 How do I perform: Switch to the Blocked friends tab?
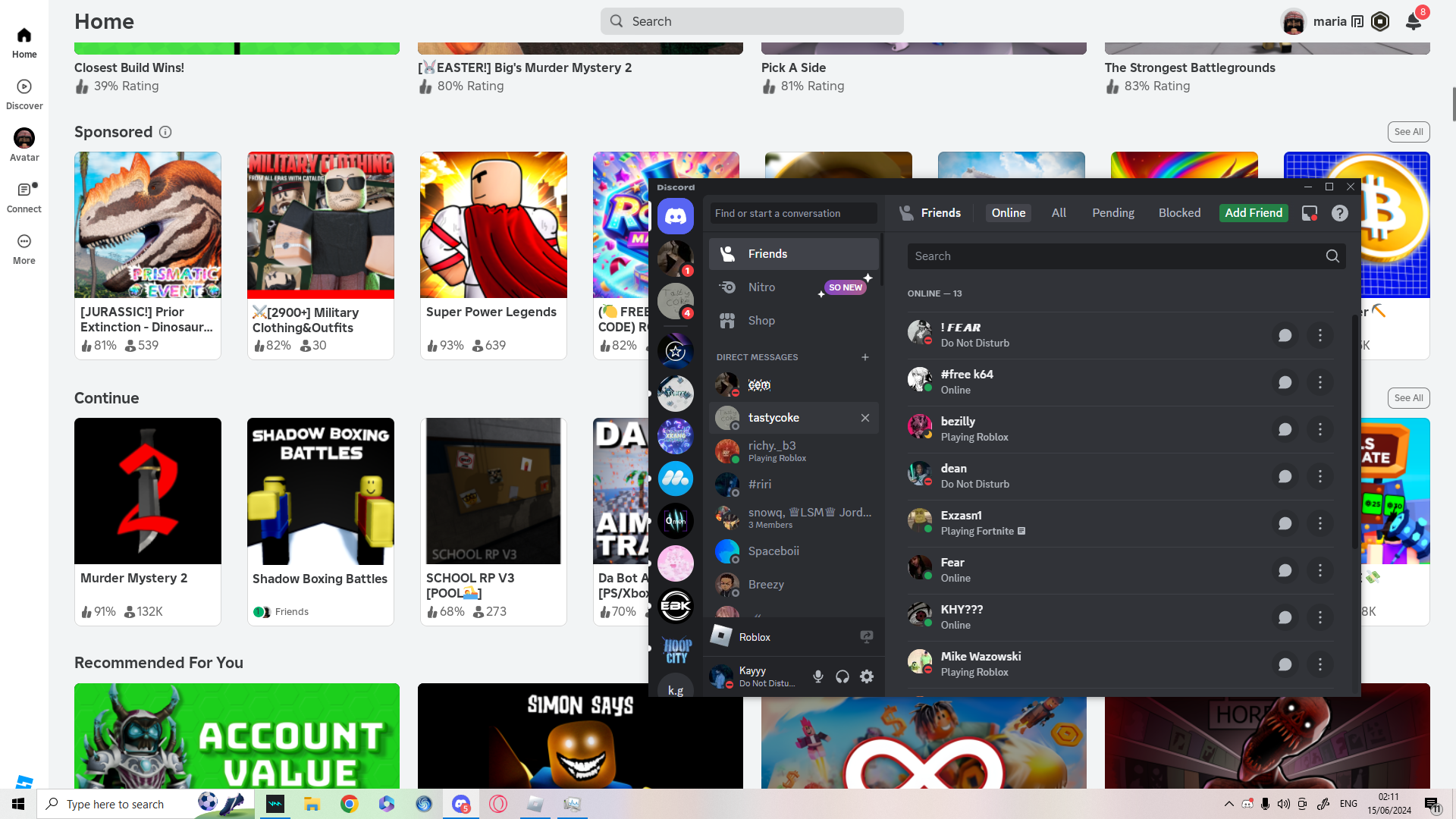pyautogui.click(x=1179, y=213)
